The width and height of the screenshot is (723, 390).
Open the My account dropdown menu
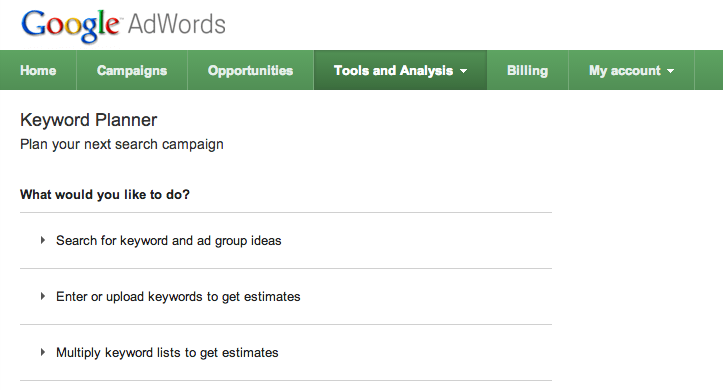(x=631, y=70)
